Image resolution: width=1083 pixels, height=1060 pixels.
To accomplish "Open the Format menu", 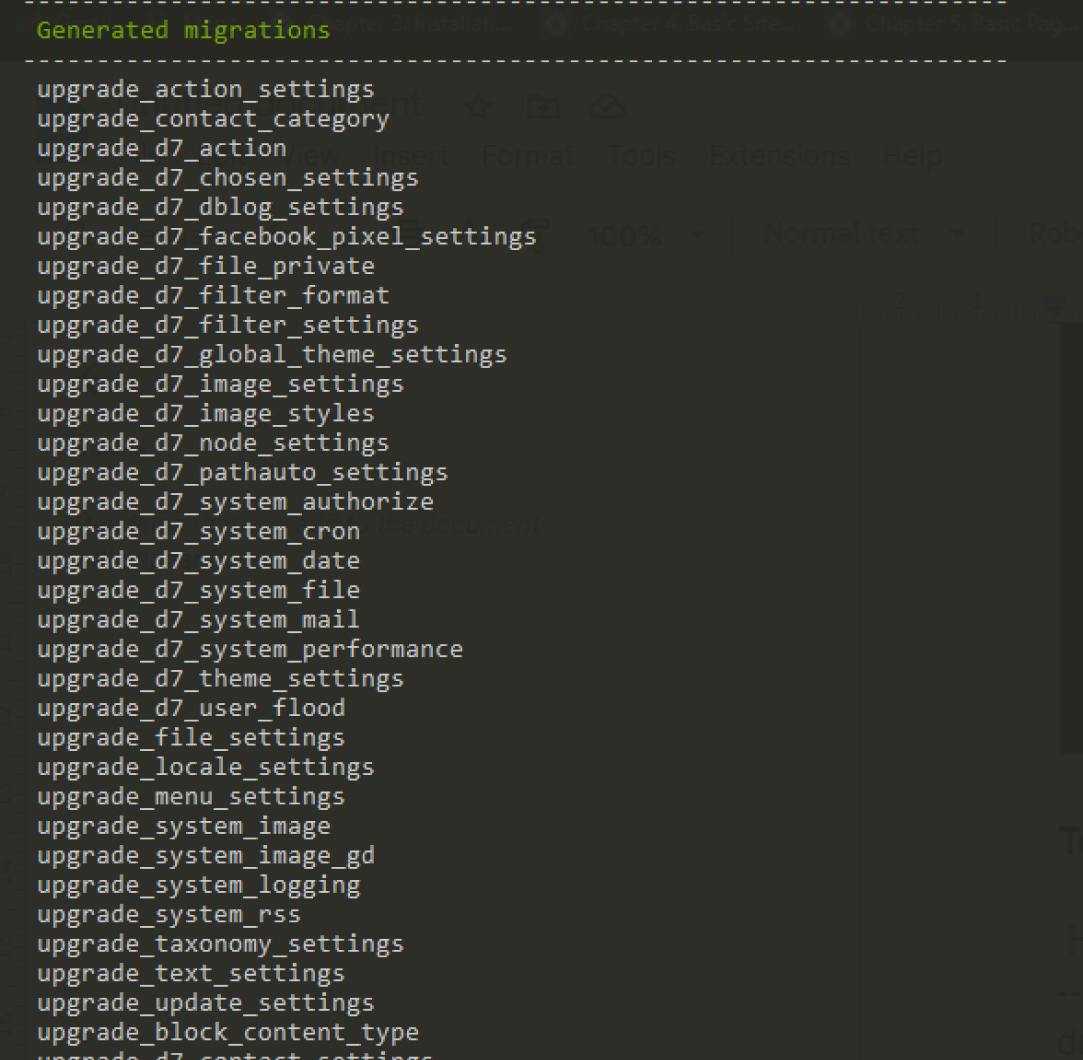I will pos(528,156).
